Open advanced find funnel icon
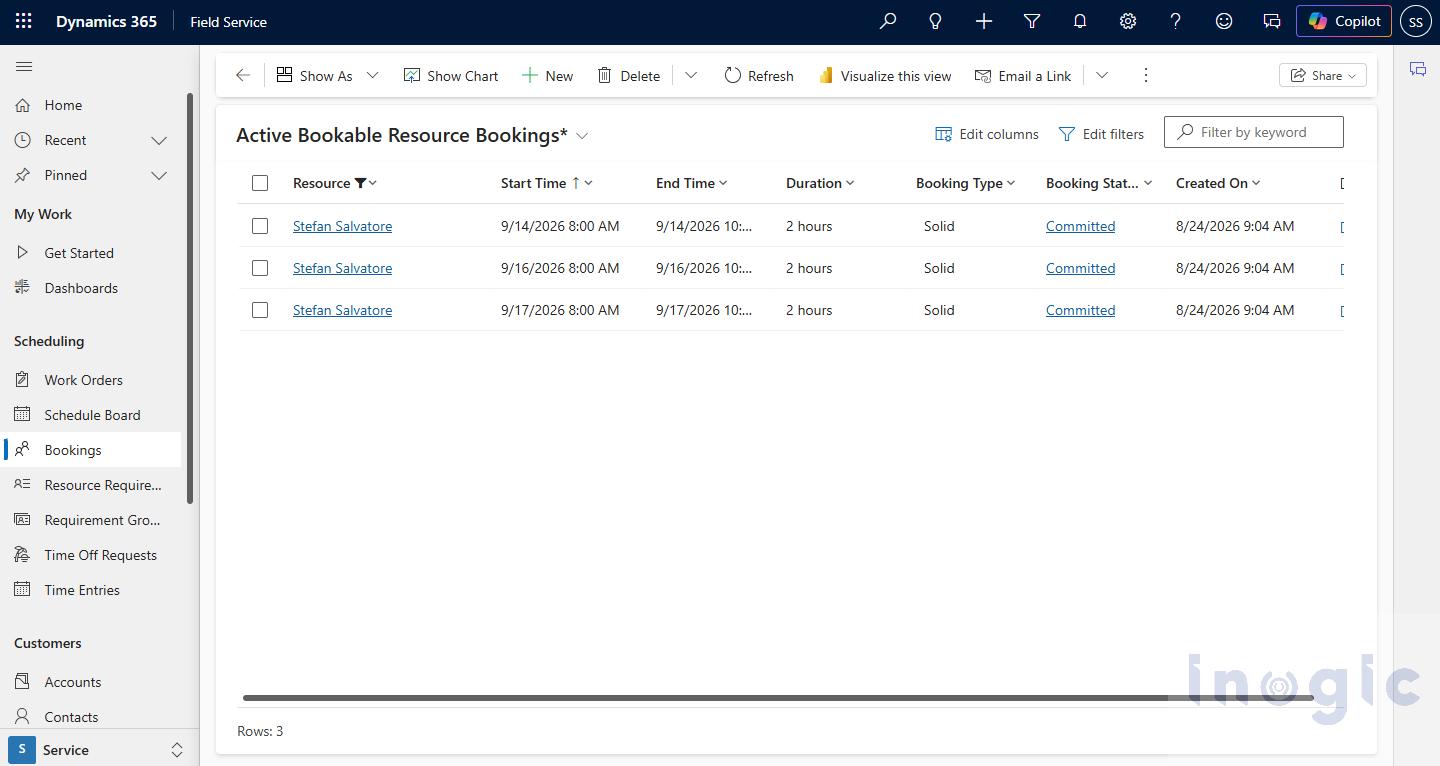The image size is (1440, 766). 1031,21
